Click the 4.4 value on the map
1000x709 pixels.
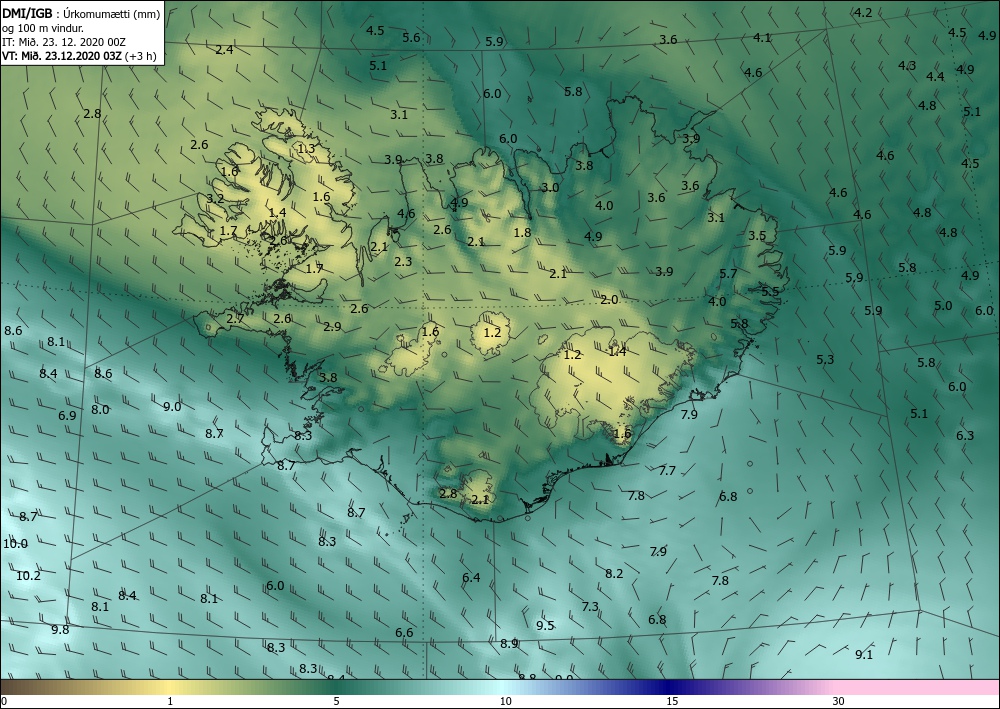936,77
